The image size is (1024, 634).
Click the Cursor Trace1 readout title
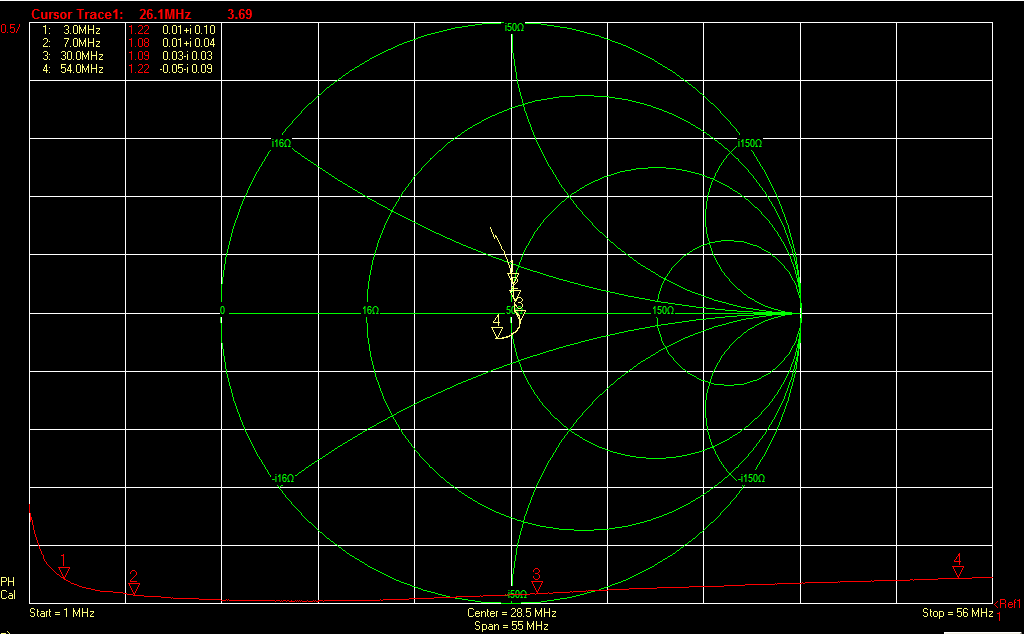coord(78,14)
